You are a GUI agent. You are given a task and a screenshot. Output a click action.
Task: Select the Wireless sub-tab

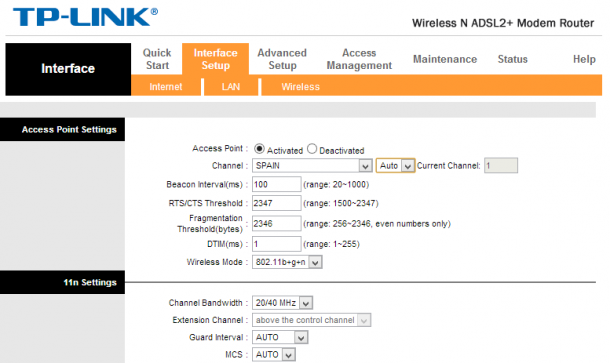[300, 87]
